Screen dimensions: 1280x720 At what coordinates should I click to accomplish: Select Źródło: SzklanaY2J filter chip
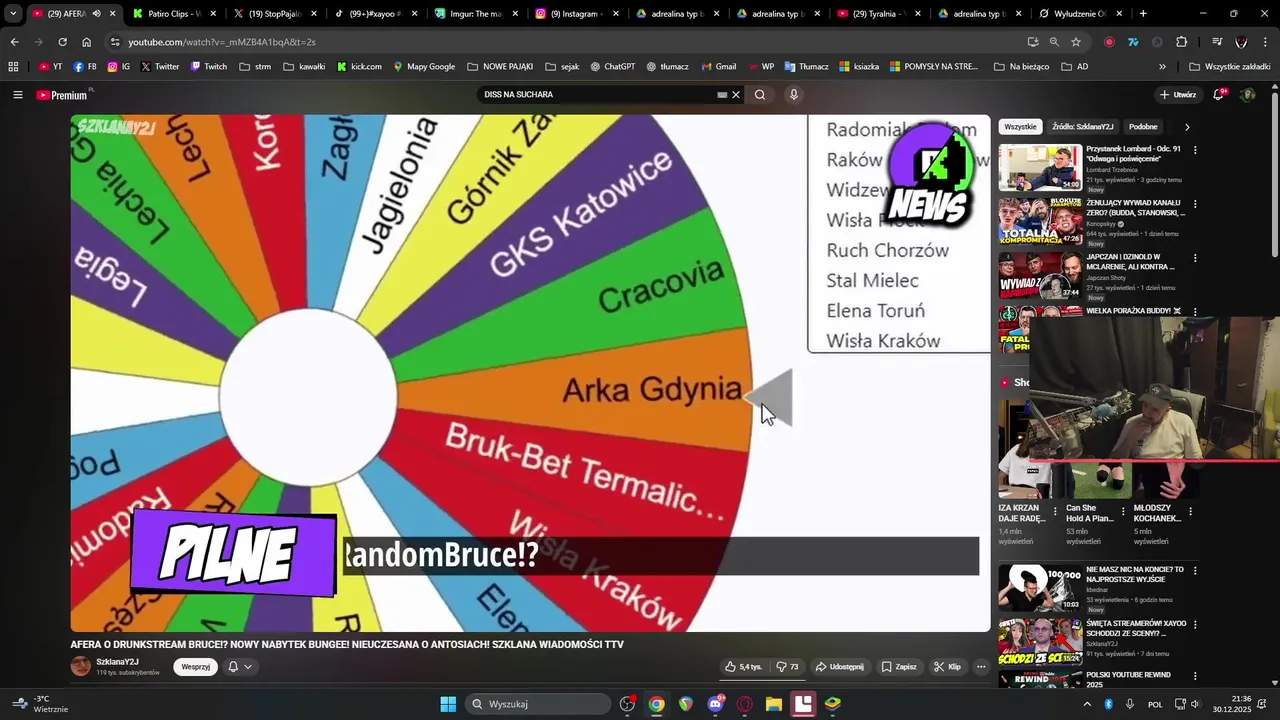pyautogui.click(x=1082, y=127)
